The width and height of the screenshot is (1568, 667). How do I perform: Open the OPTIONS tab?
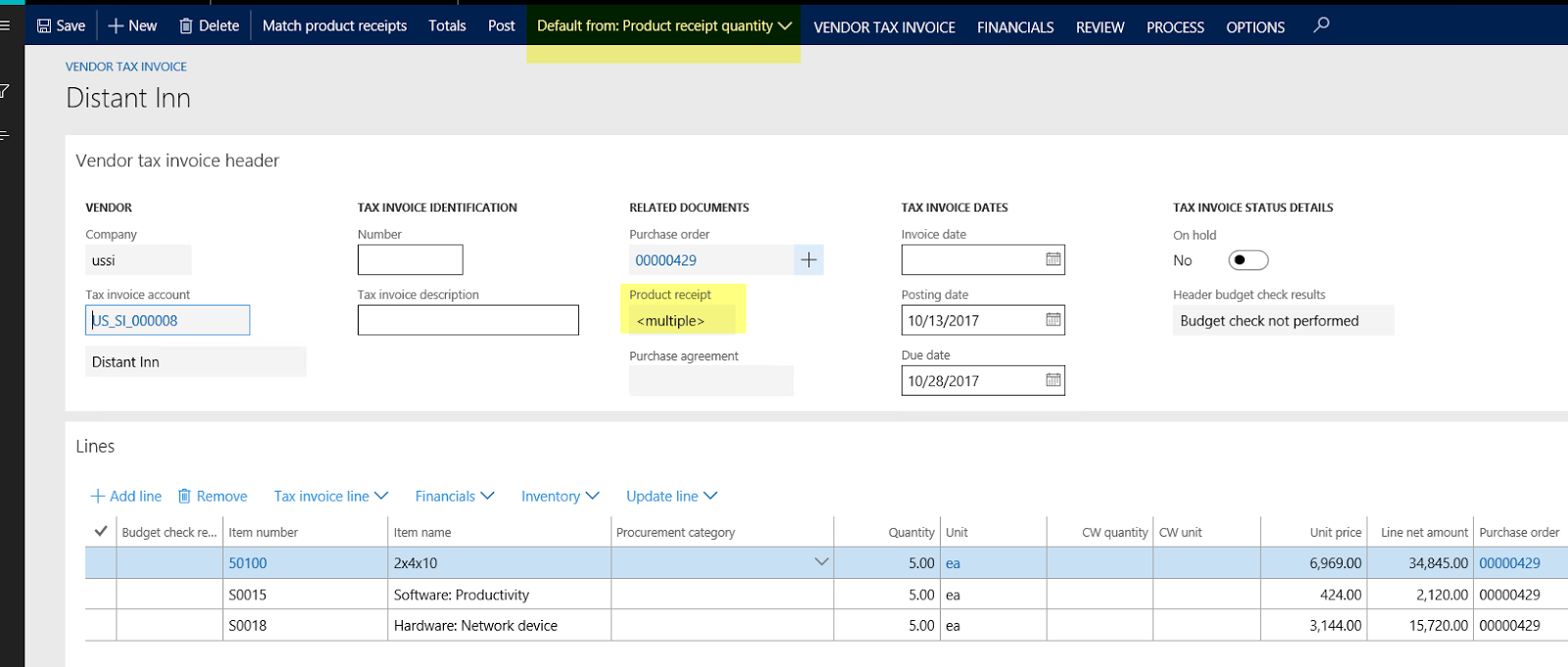coord(1255,27)
